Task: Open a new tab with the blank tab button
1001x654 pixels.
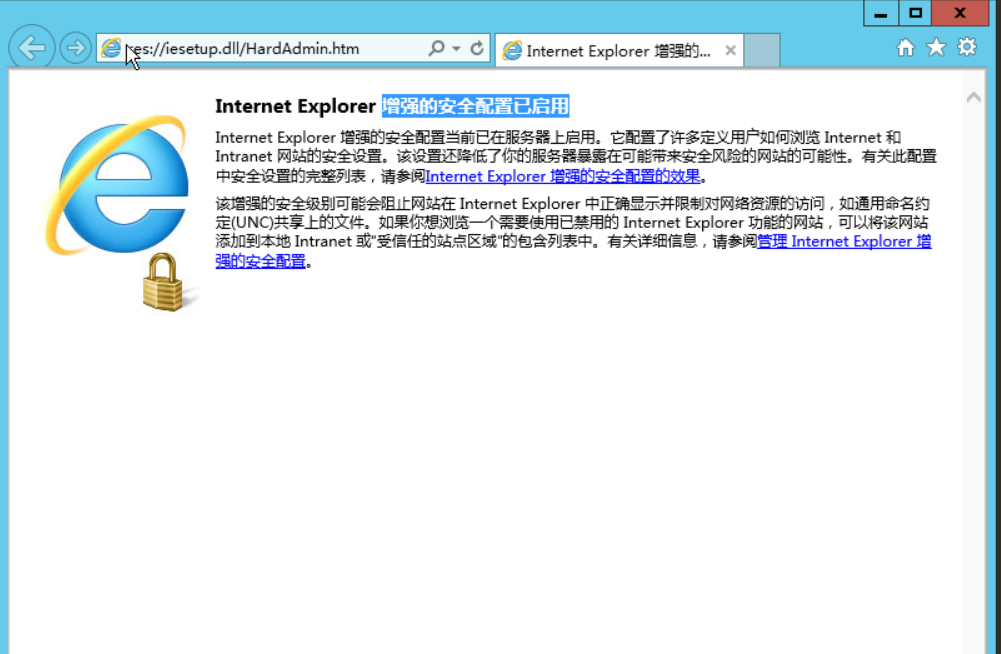Action: coord(762,50)
